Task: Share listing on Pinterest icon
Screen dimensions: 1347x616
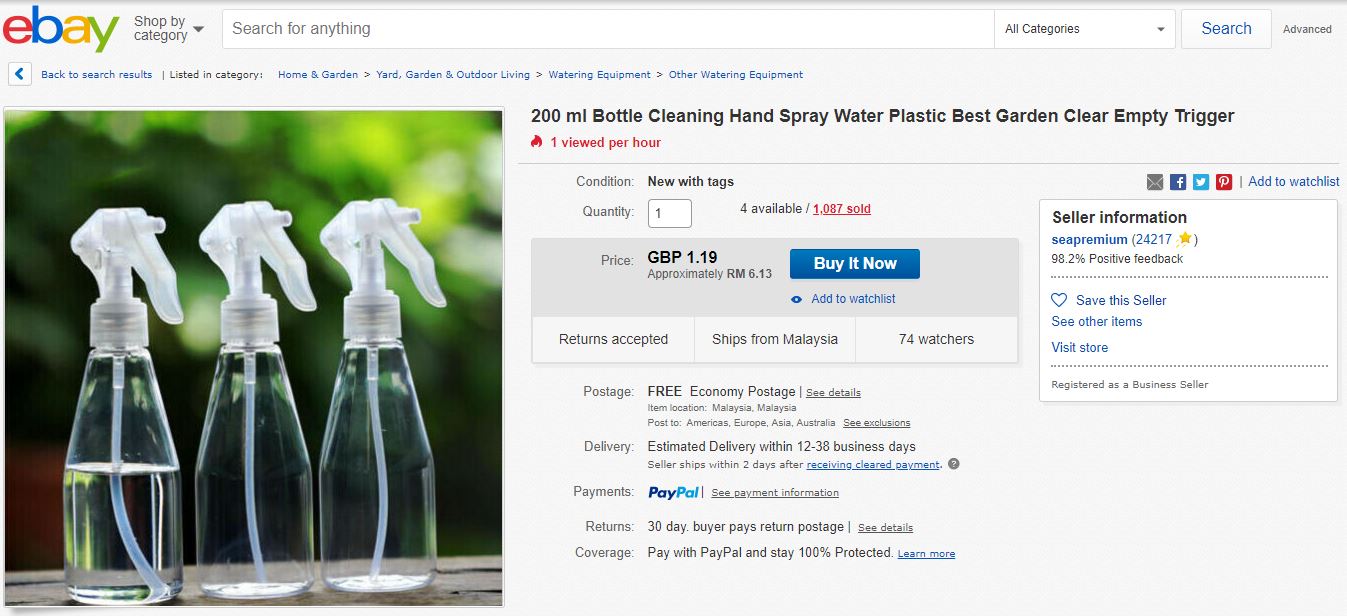Action: 1224,182
